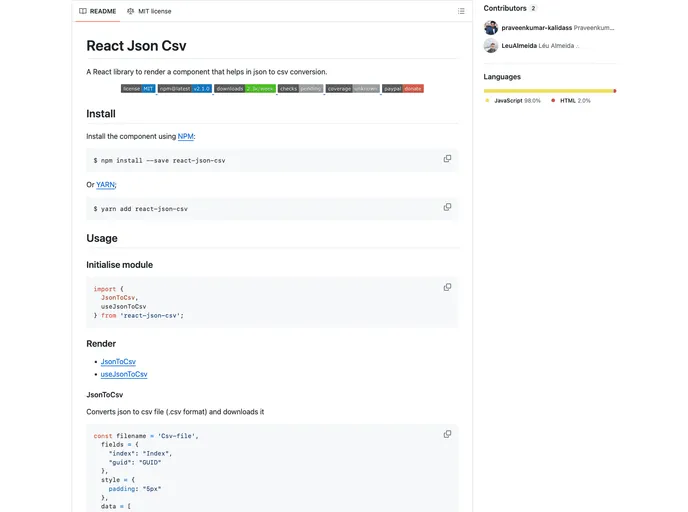Click the README book icon

click(x=82, y=11)
